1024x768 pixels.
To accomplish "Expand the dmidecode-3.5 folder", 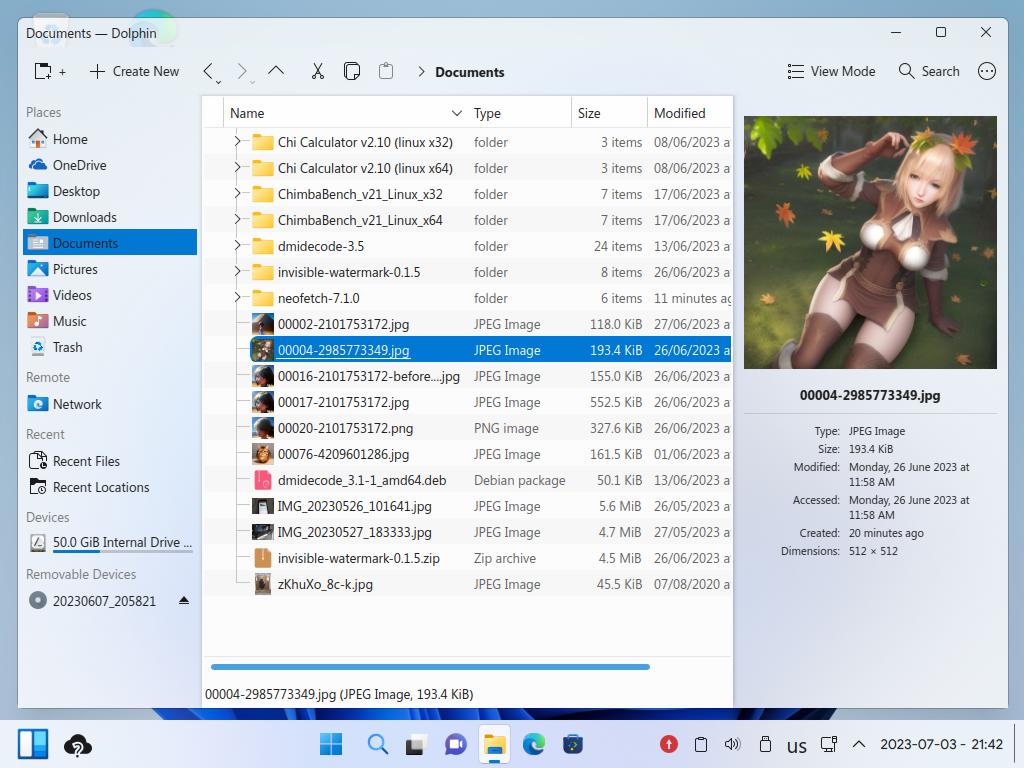I will tap(237, 246).
